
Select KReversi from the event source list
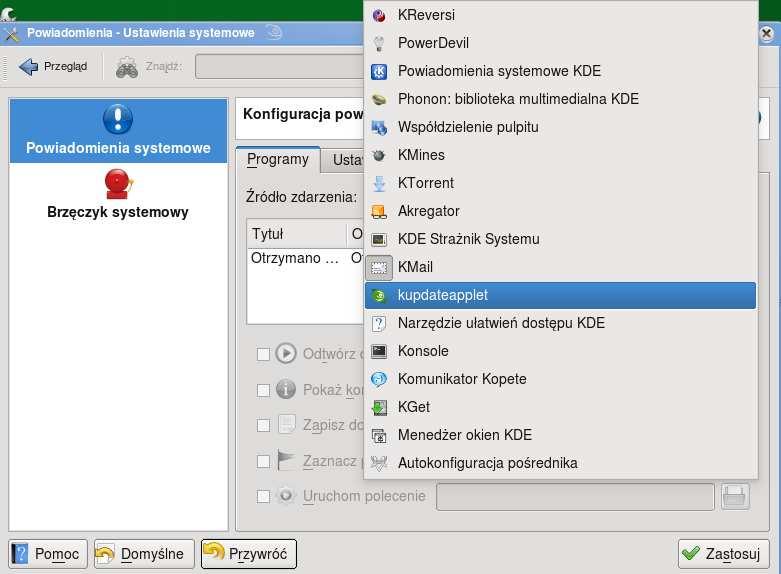[560, 15]
